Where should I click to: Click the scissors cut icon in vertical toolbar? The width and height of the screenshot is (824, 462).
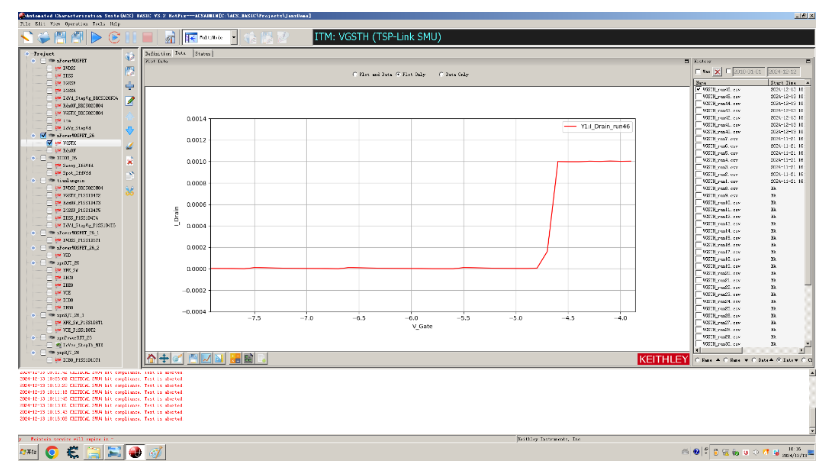130,191
